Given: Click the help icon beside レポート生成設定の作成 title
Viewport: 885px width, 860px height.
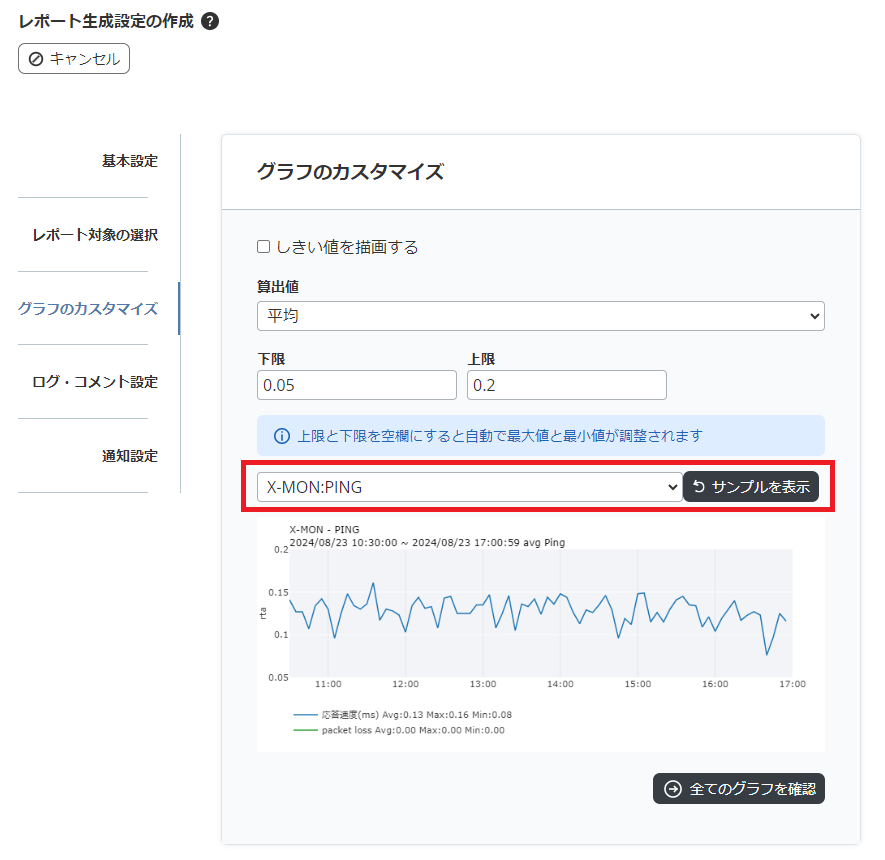Looking at the screenshot, I should pyautogui.click(x=210, y=20).
